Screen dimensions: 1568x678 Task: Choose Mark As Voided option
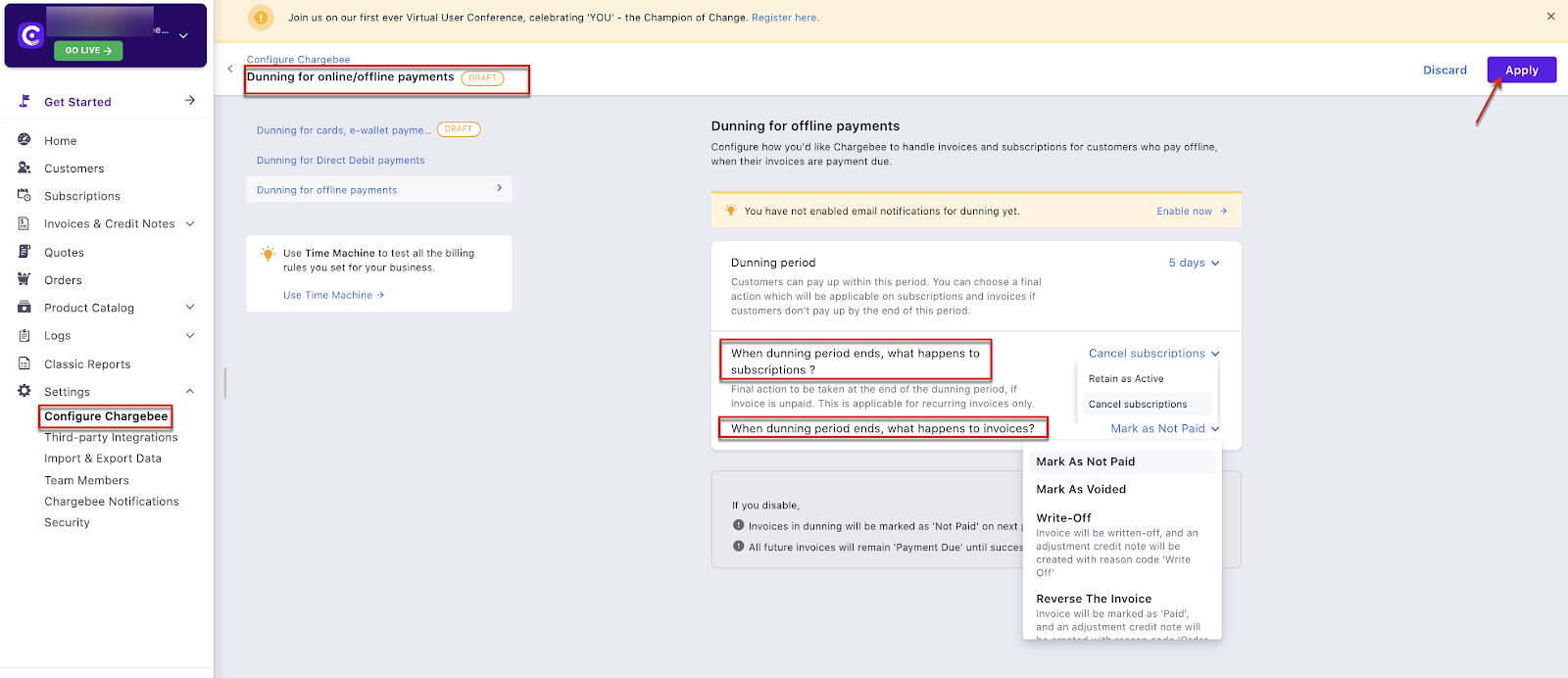[1081, 489]
